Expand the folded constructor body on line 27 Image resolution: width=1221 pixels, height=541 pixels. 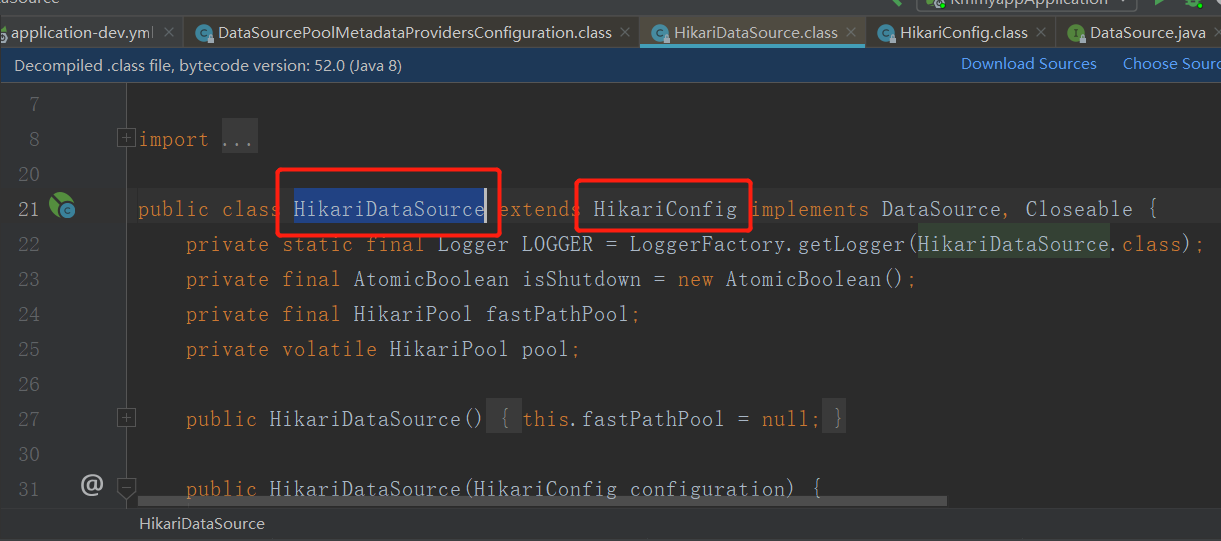coord(126,417)
